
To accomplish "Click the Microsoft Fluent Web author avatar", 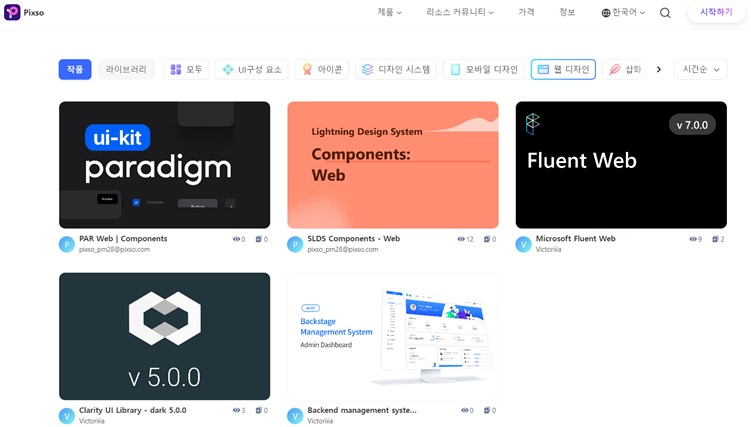I will point(523,245).
